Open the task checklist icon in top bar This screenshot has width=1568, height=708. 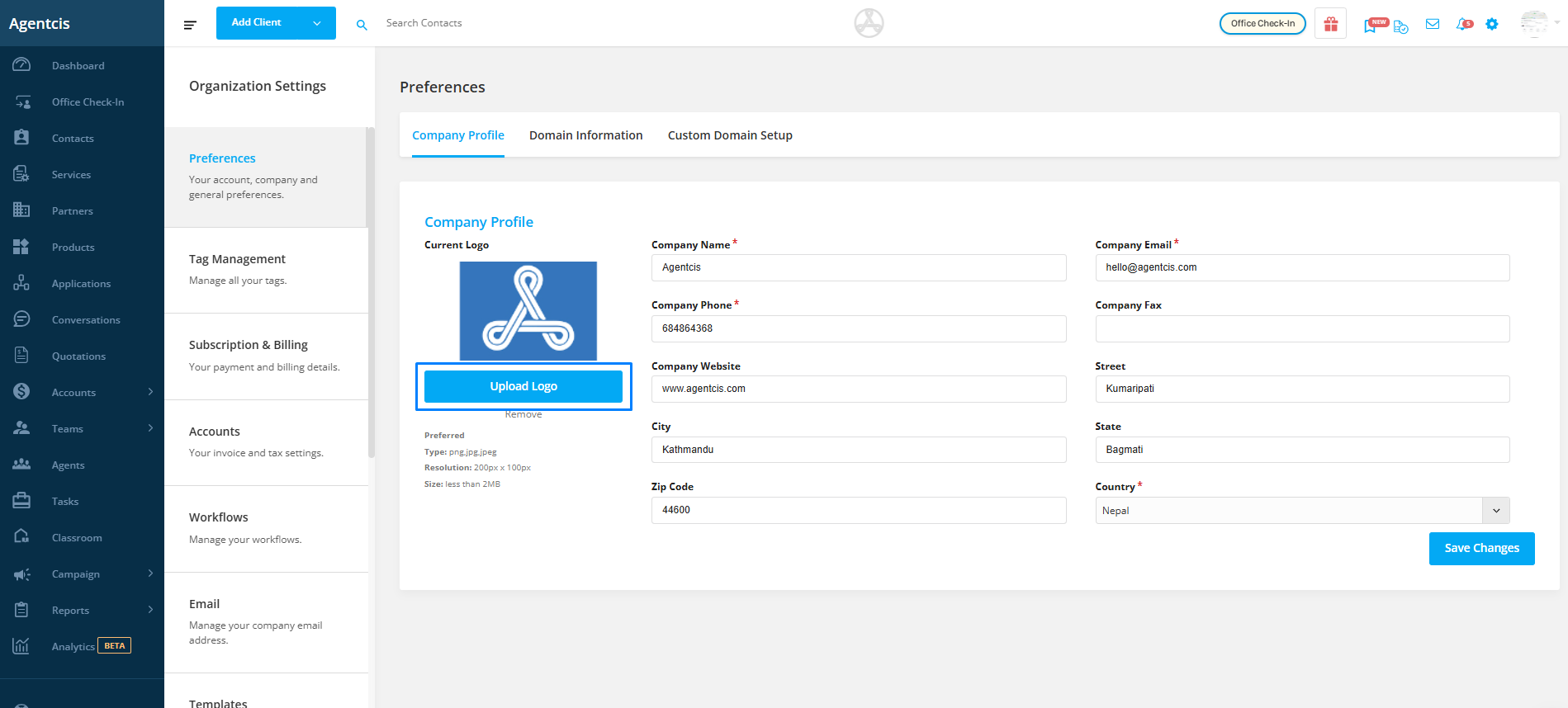tap(1401, 26)
